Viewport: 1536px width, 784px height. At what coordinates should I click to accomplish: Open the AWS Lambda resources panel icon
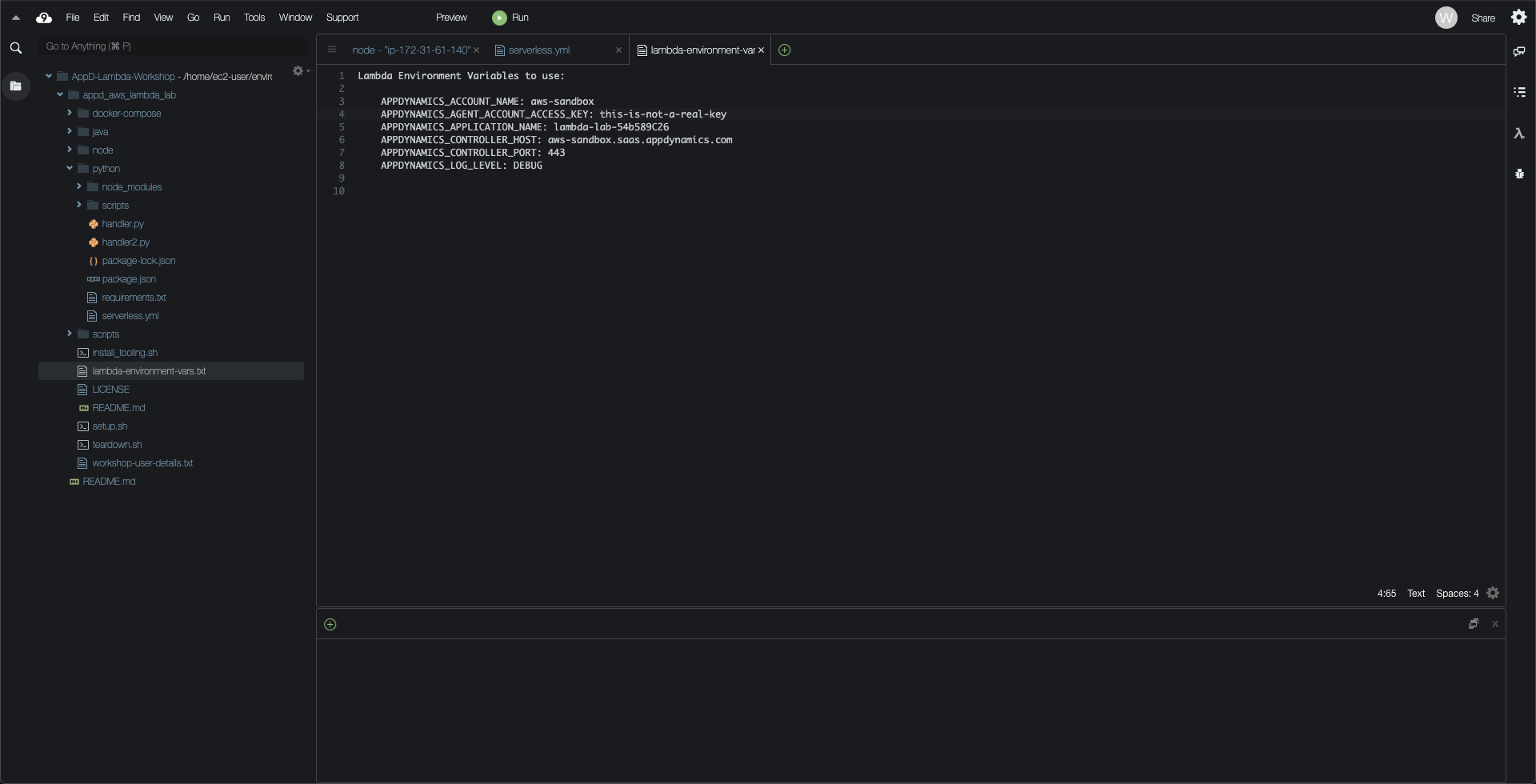click(x=1518, y=134)
